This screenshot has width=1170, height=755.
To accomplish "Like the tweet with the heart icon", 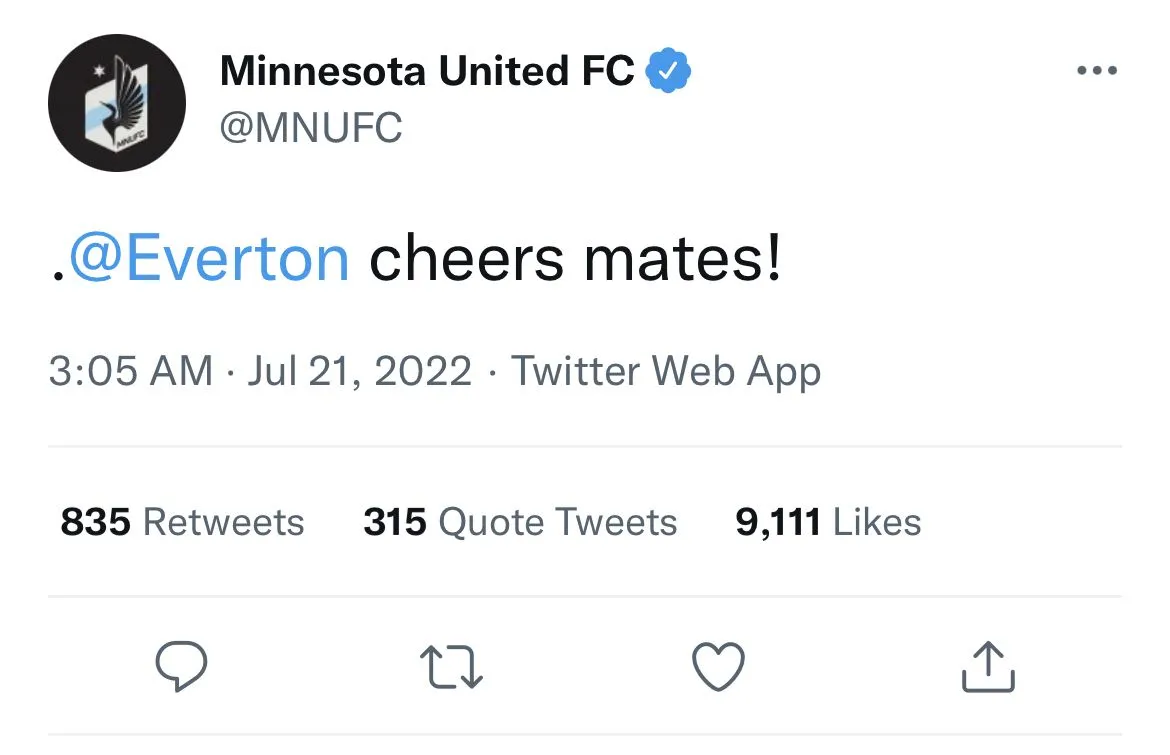I will click(719, 667).
